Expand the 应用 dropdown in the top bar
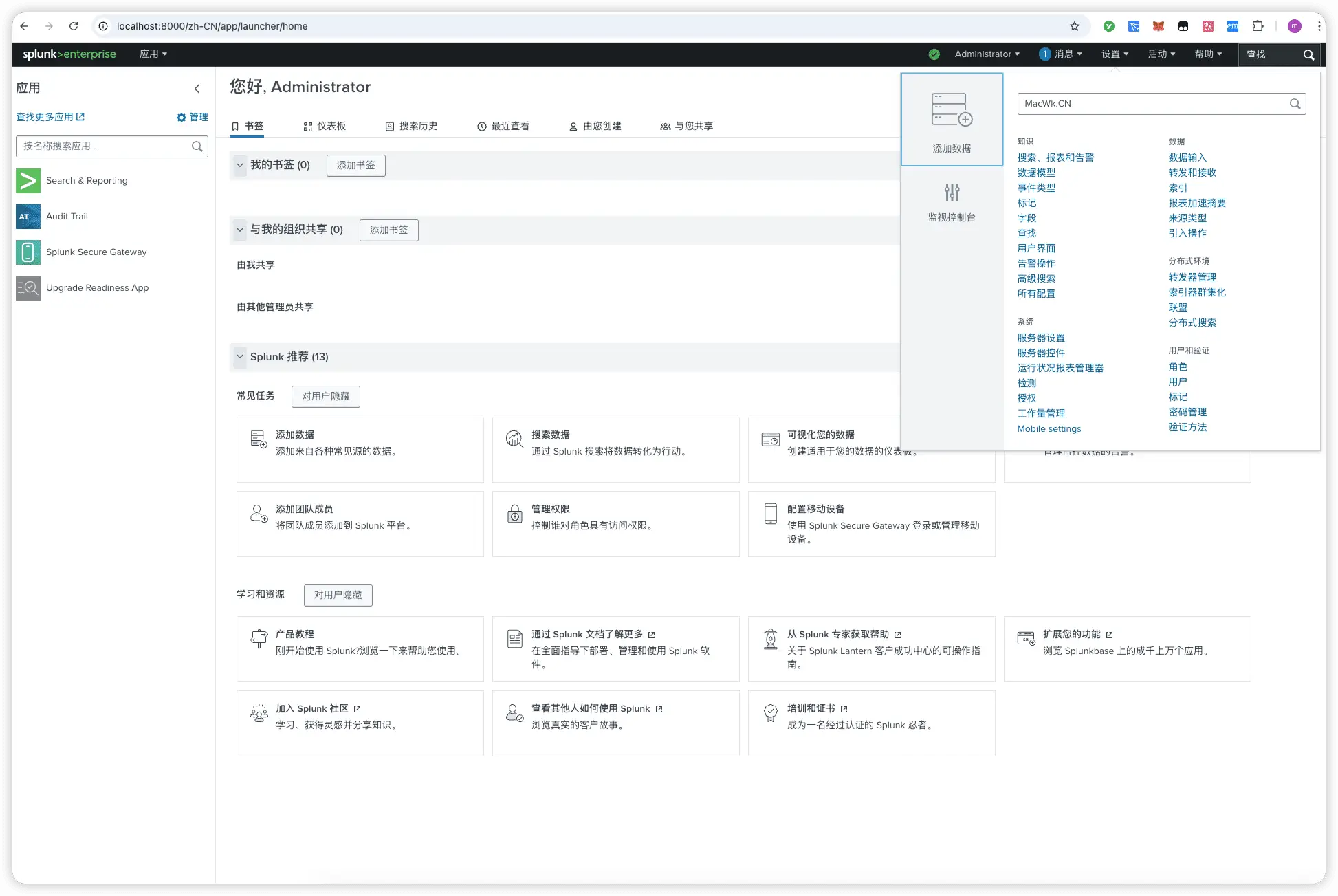Screen dimensions: 1338x896 153,54
